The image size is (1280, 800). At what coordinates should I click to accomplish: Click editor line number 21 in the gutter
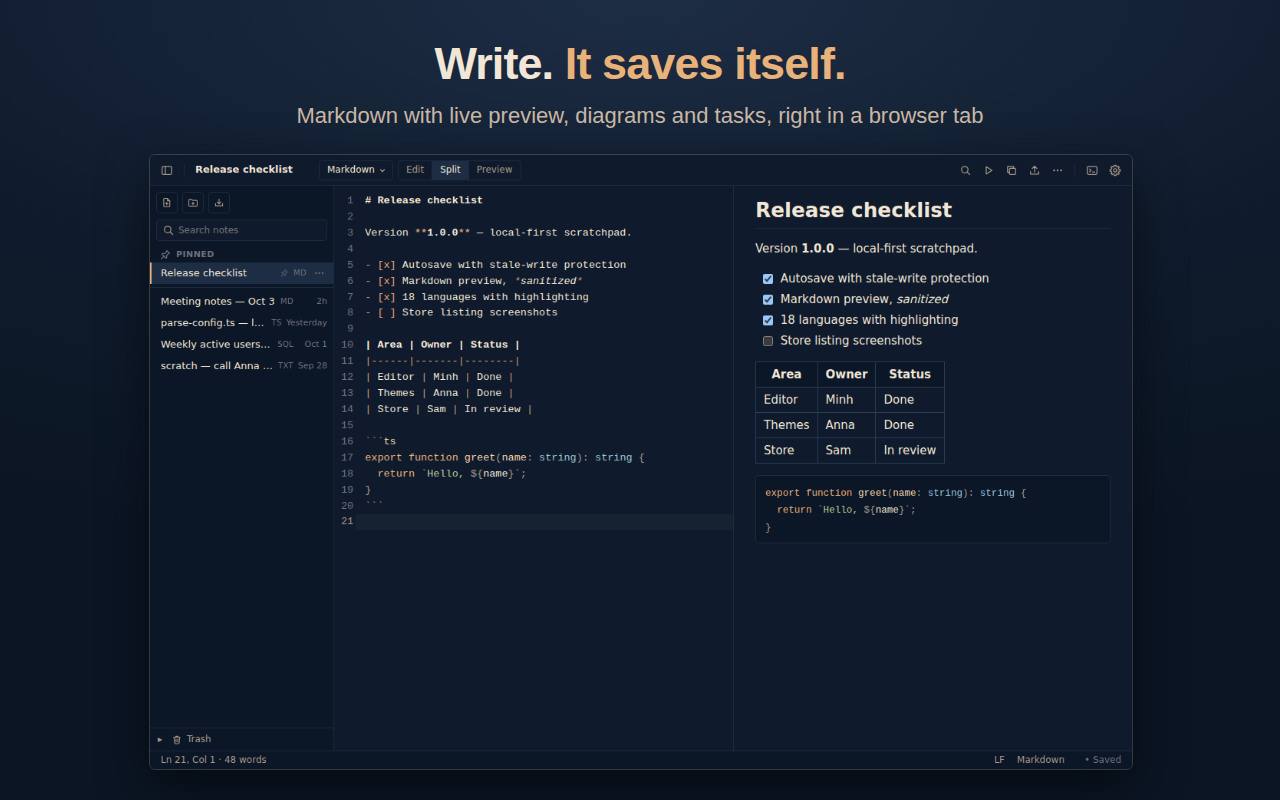pos(347,522)
